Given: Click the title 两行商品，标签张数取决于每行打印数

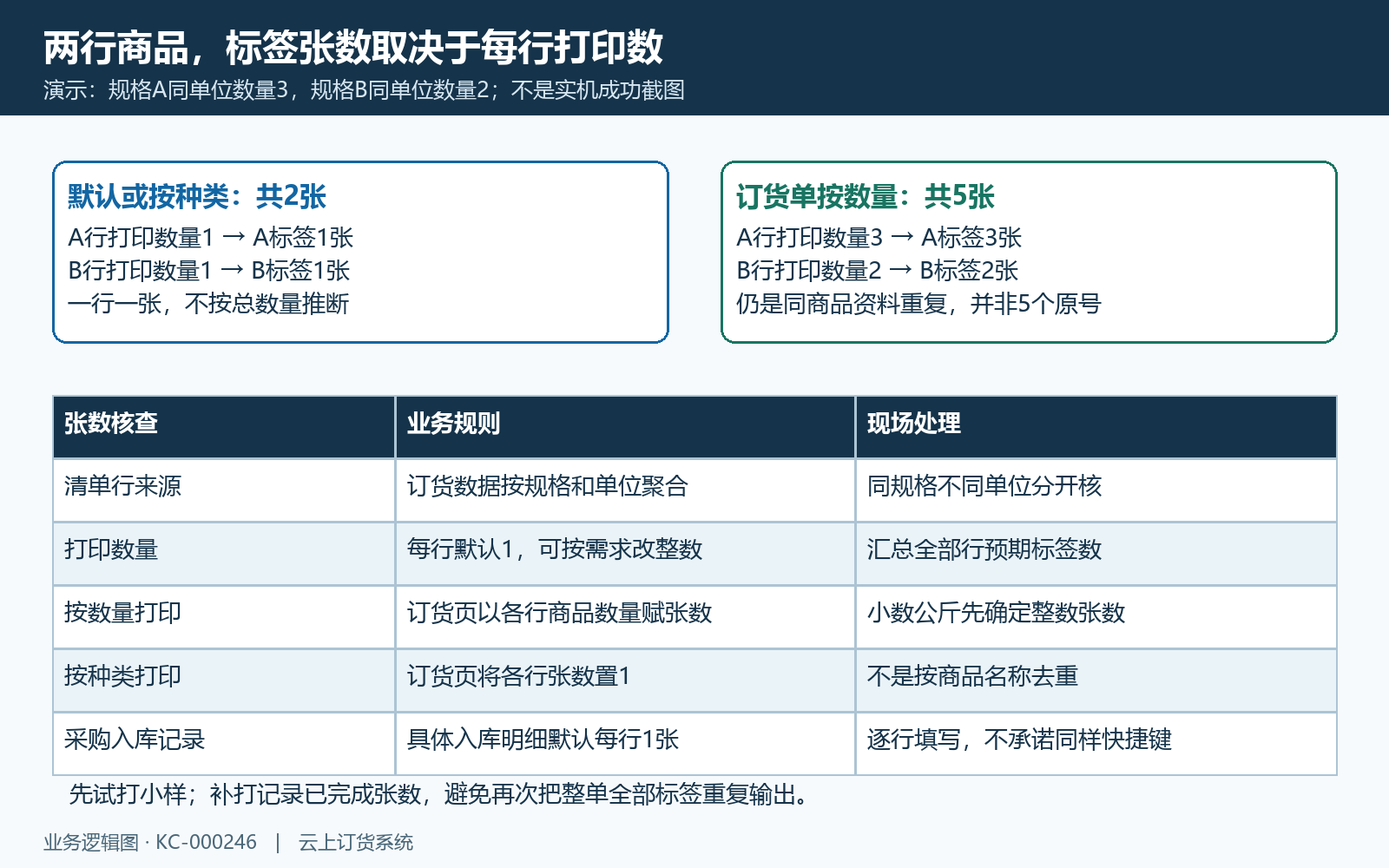Looking at the screenshot, I should [x=353, y=47].
